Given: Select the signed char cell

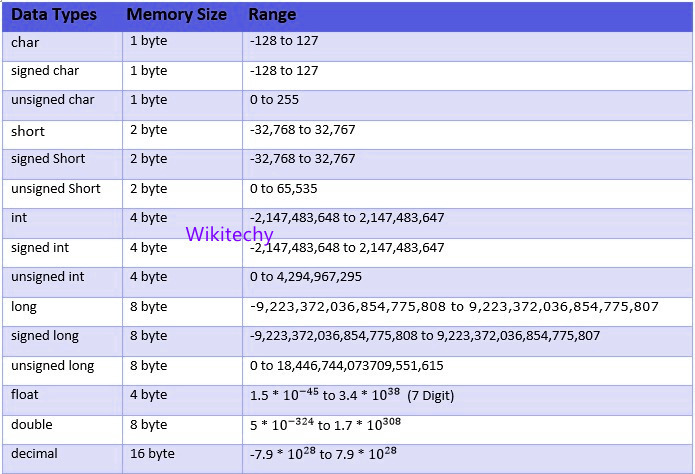Looking at the screenshot, I should tap(45, 72).
